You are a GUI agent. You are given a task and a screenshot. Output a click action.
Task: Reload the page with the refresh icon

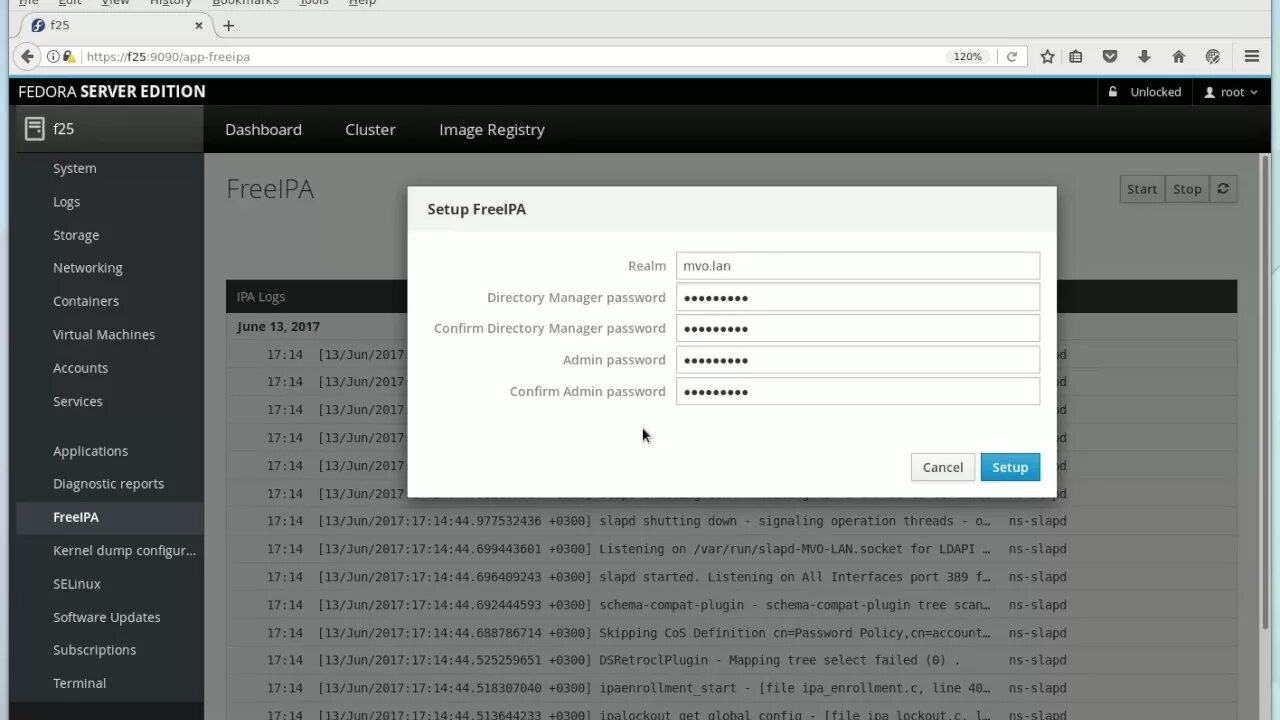(1012, 57)
